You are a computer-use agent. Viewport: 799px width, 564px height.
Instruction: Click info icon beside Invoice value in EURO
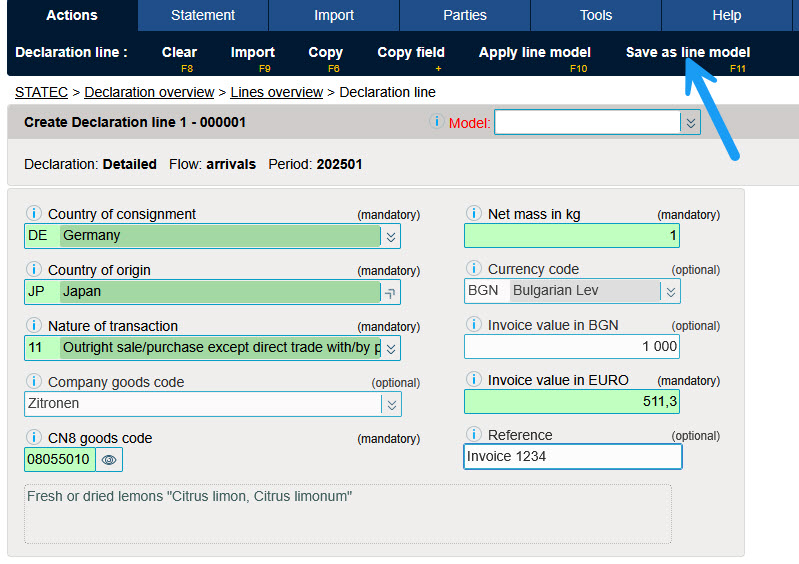473,380
